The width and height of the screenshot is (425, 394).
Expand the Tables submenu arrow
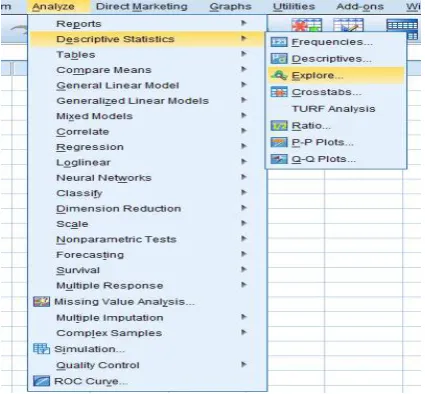(244, 54)
